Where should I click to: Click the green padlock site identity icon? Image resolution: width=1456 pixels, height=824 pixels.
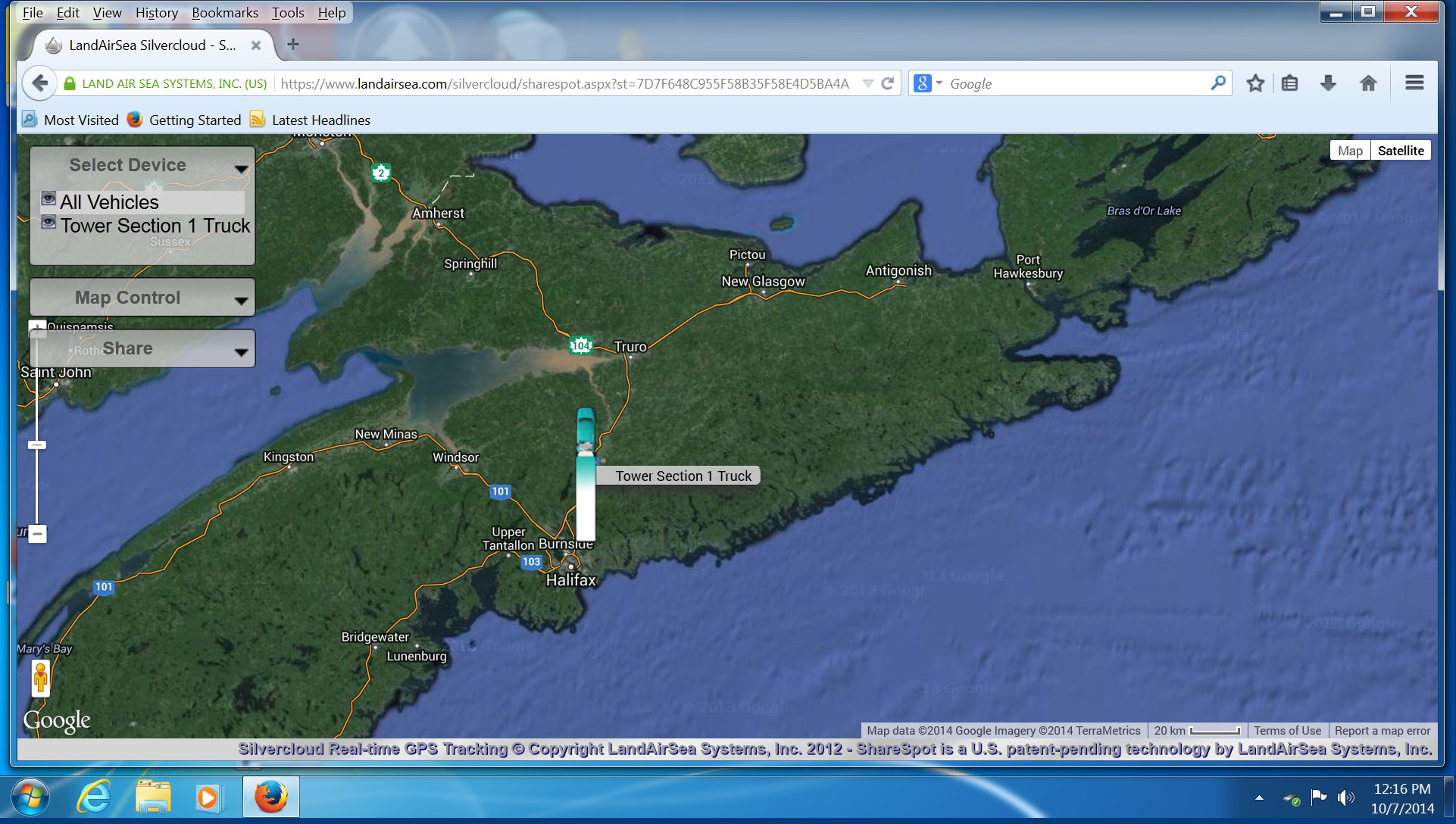tap(69, 83)
